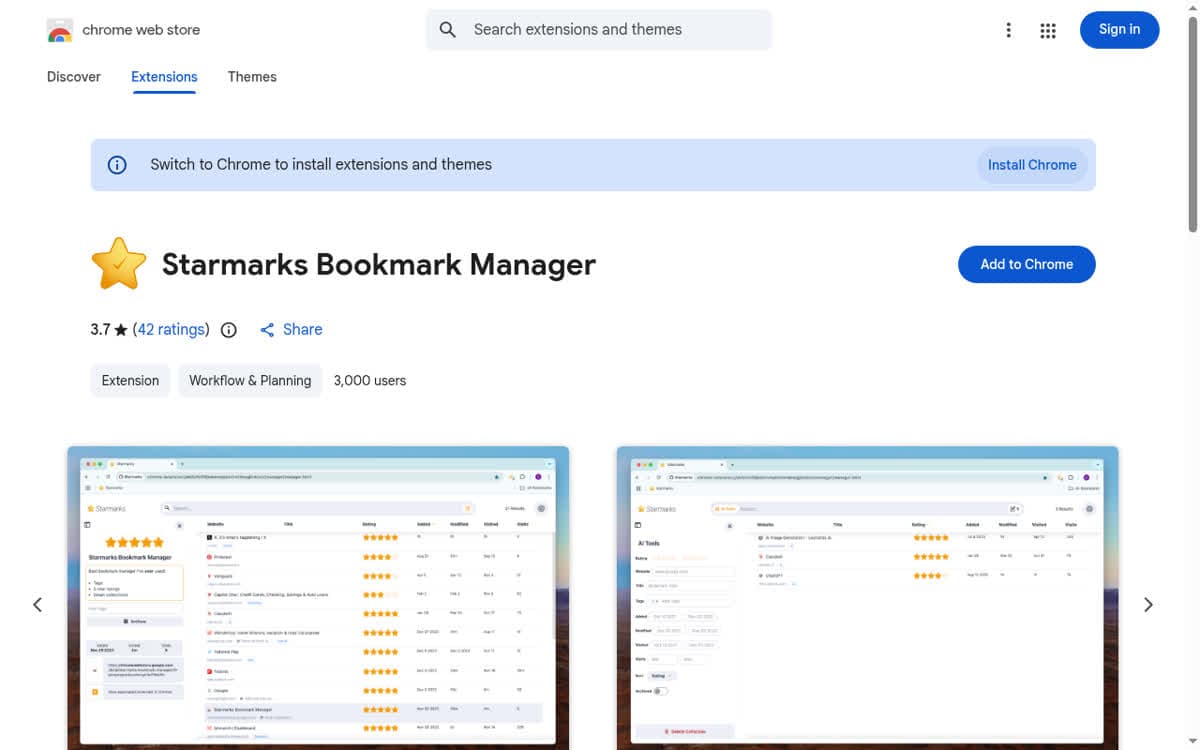Switch to the Themes tab

[x=252, y=77]
